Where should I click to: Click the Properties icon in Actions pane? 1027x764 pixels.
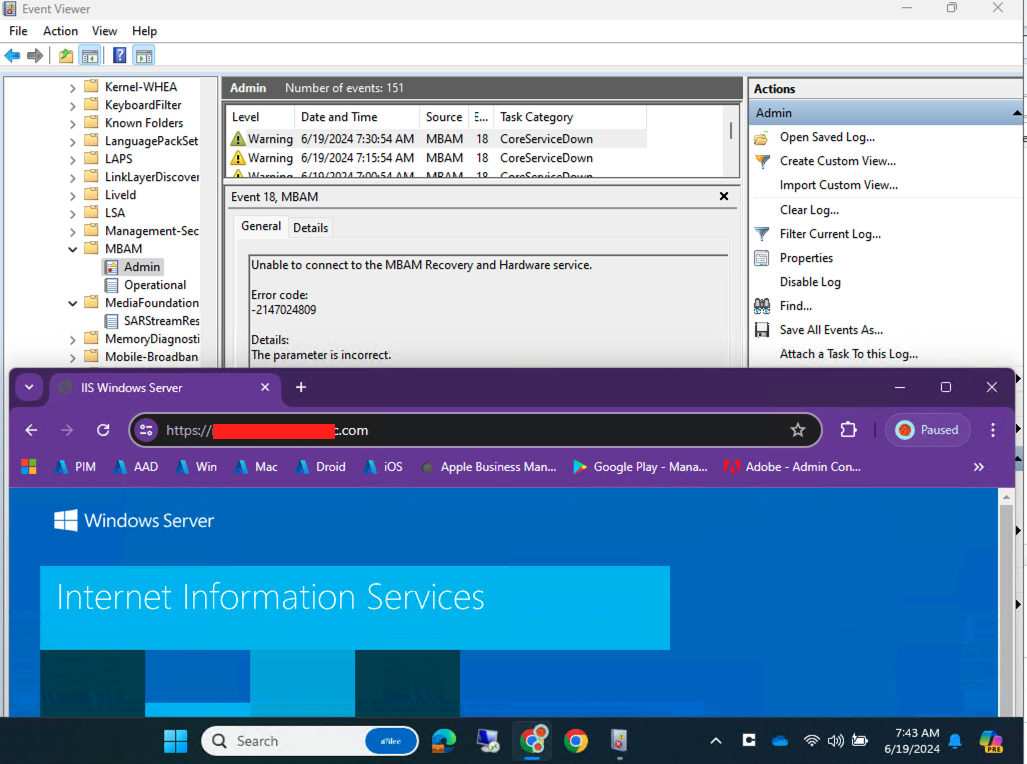pos(762,258)
